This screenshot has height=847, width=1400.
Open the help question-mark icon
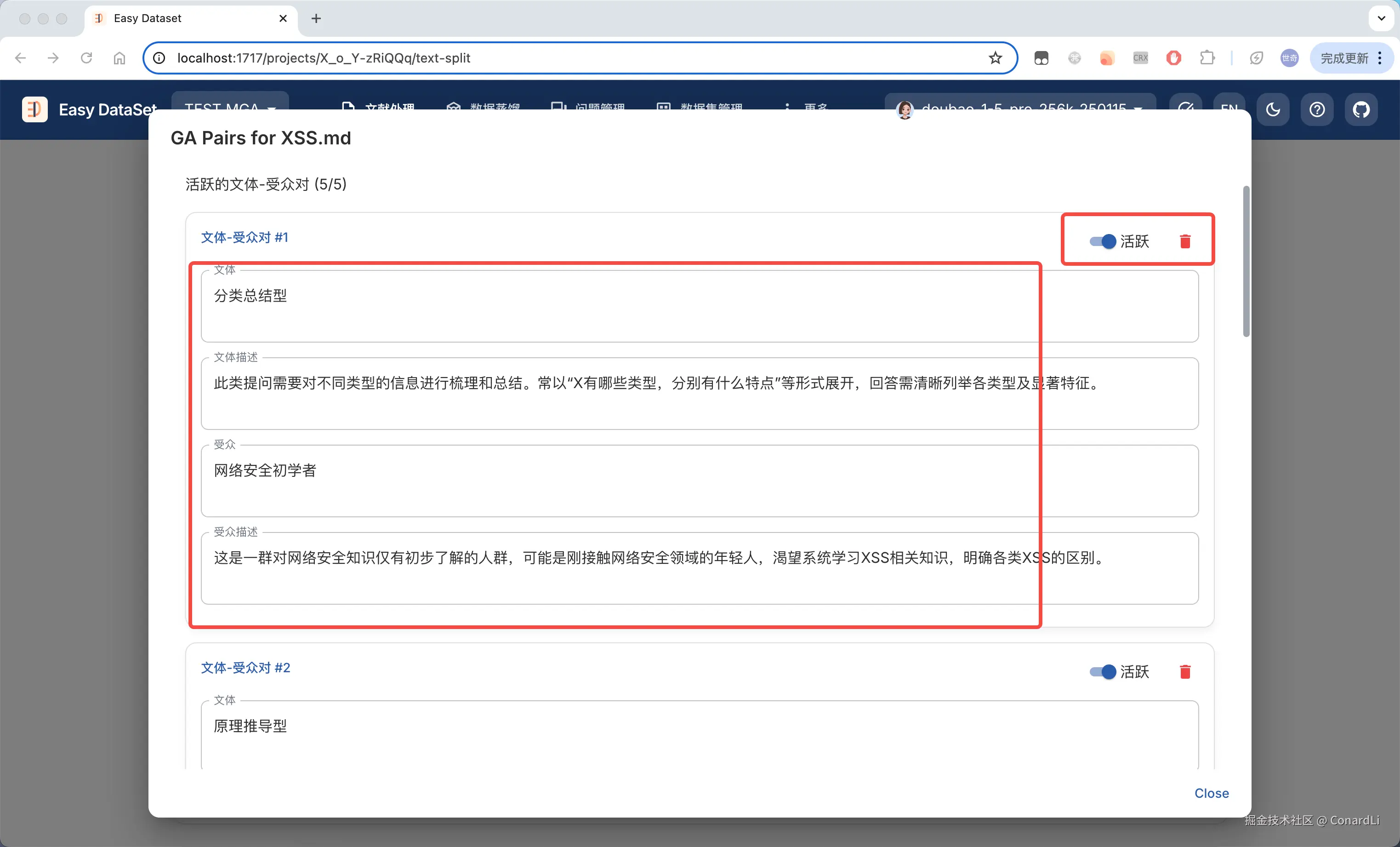[x=1316, y=109]
